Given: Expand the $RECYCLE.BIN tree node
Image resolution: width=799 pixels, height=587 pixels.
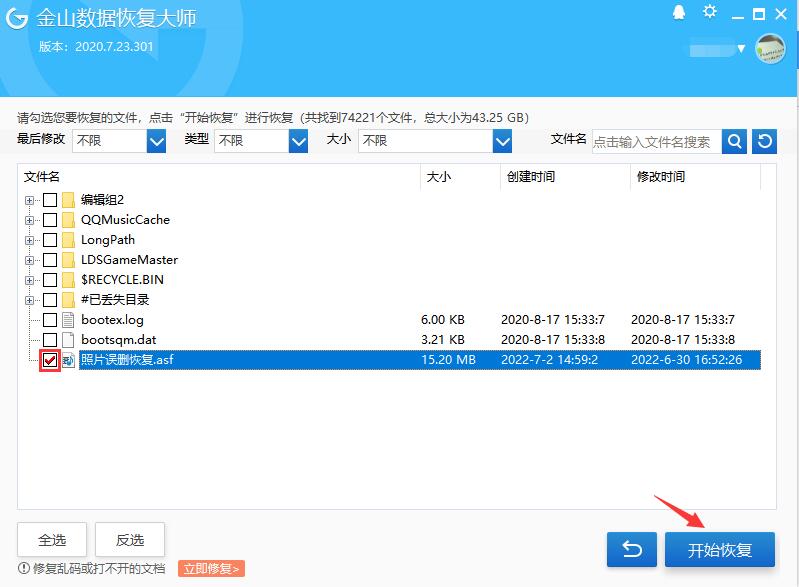Looking at the screenshot, I should coord(29,280).
